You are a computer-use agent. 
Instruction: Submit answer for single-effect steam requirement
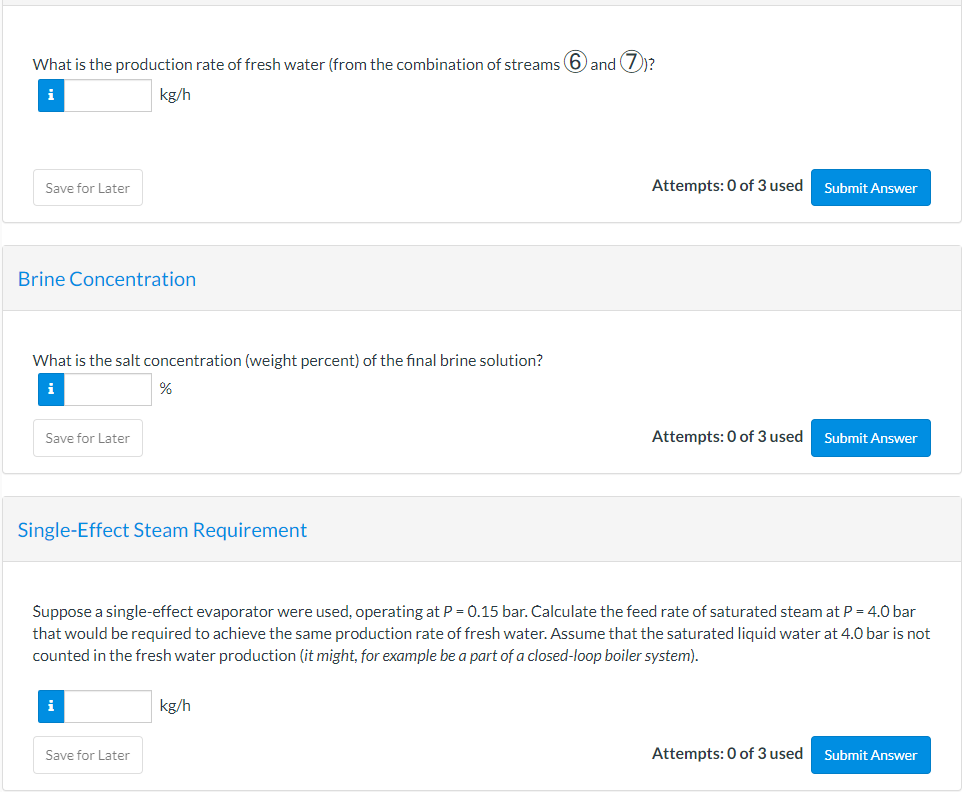pos(871,755)
